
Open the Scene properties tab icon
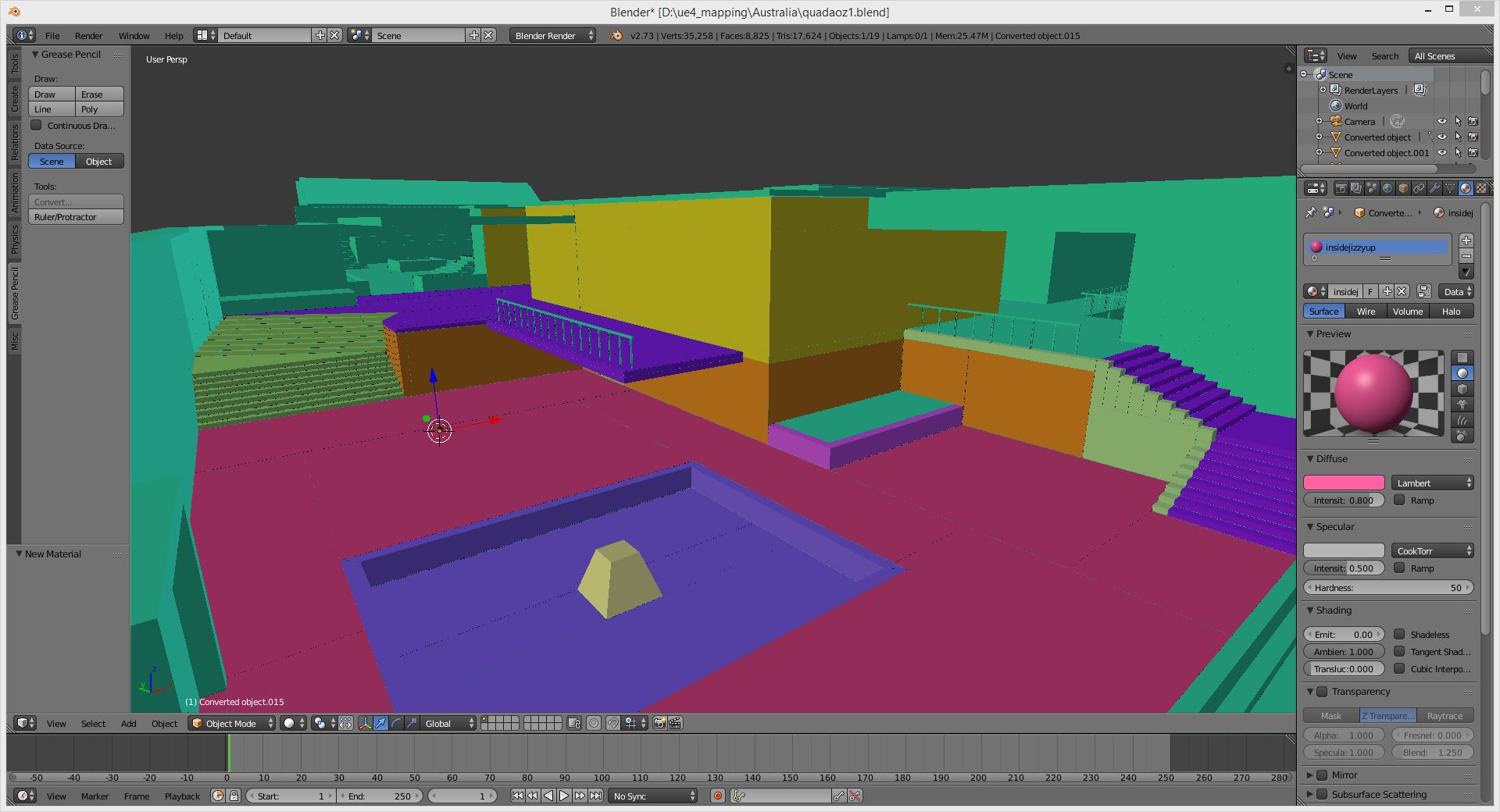coord(1372,188)
